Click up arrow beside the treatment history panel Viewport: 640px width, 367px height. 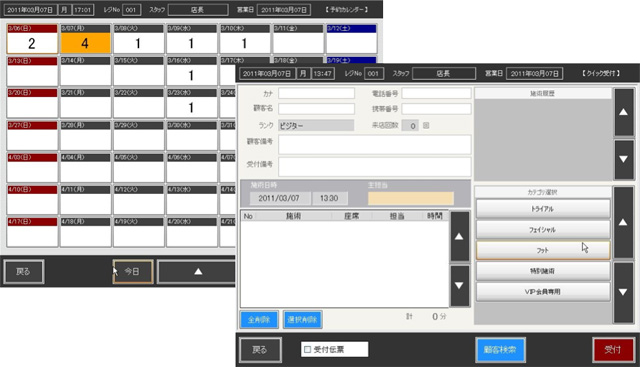pyautogui.click(x=624, y=112)
